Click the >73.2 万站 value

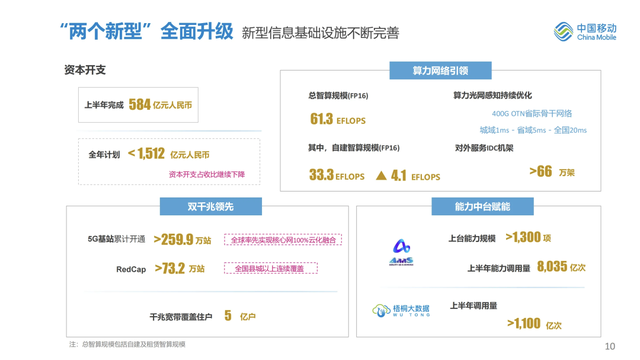point(180,268)
